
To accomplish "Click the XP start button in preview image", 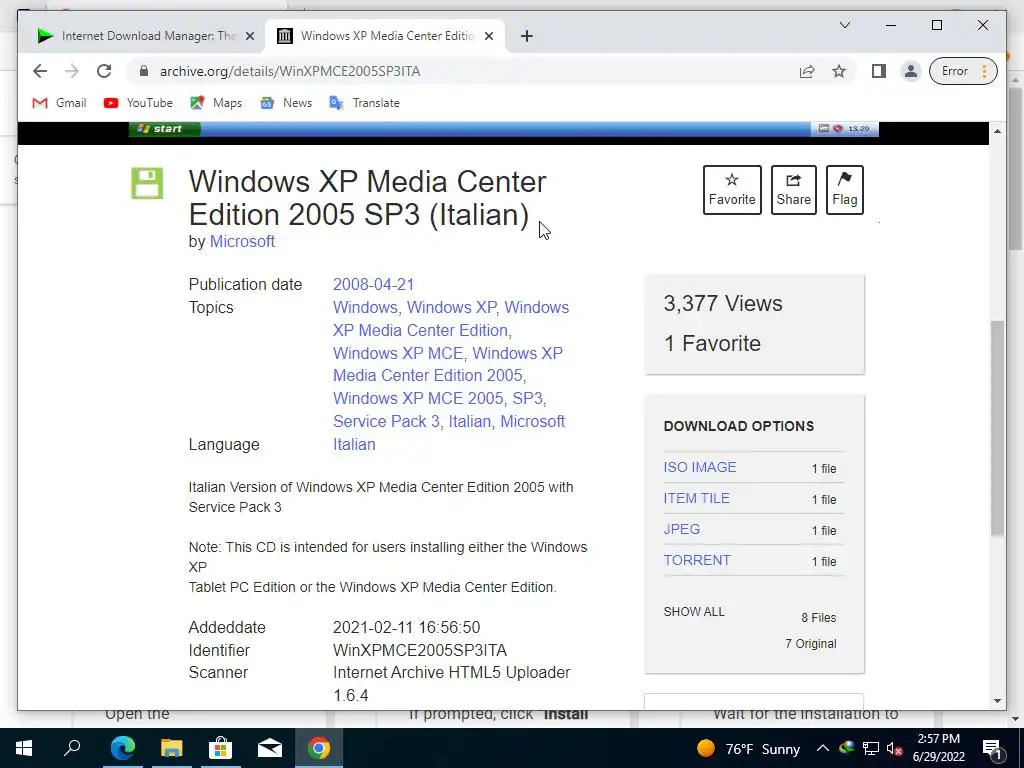I will pyautogui.click(x=165, y=129).
